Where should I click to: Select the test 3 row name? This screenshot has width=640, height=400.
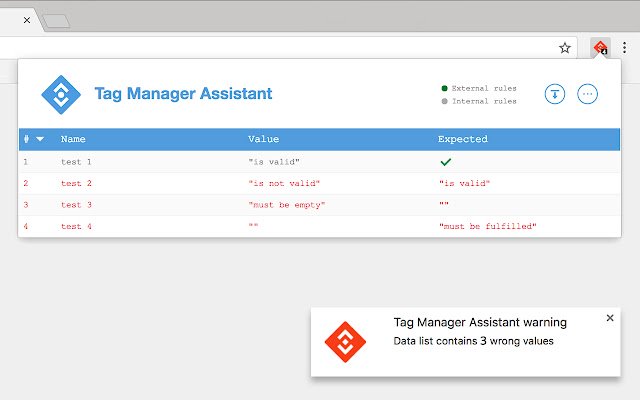(76, 205)
